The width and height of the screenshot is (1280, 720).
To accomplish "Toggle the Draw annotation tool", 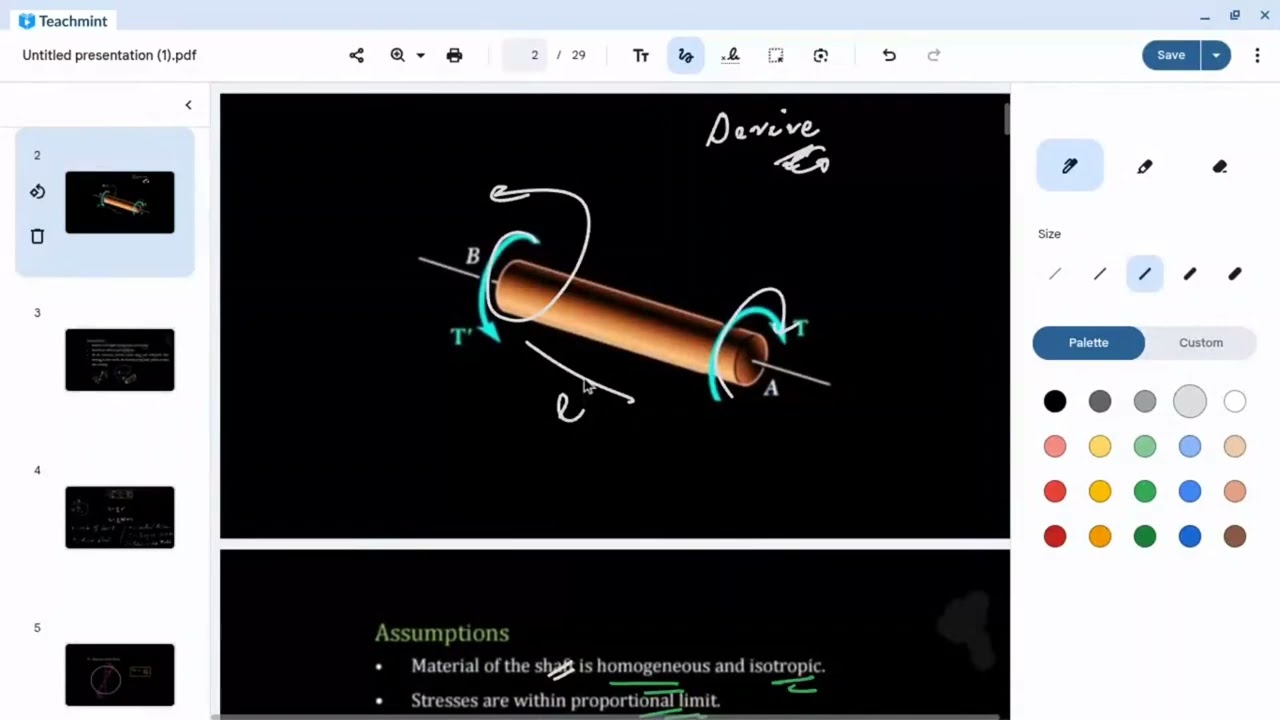I will 685,55.
